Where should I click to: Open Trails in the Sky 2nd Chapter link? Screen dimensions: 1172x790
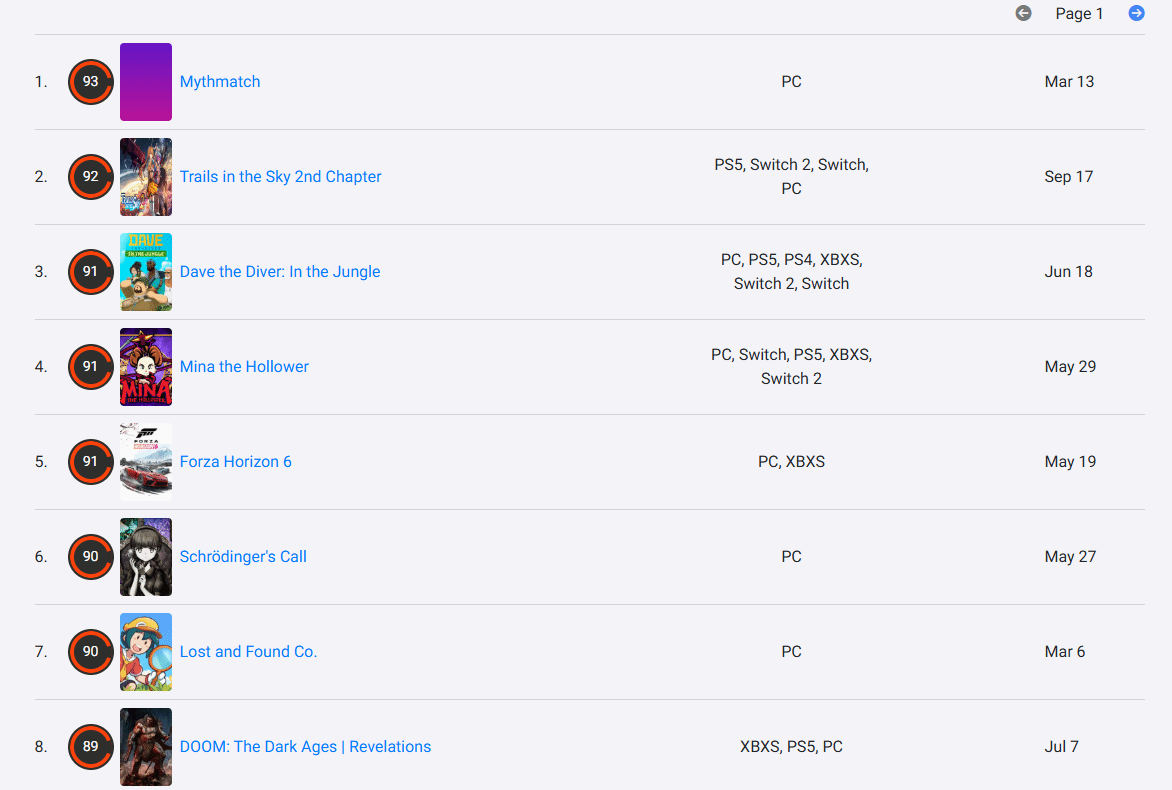[x=280, y=176]
